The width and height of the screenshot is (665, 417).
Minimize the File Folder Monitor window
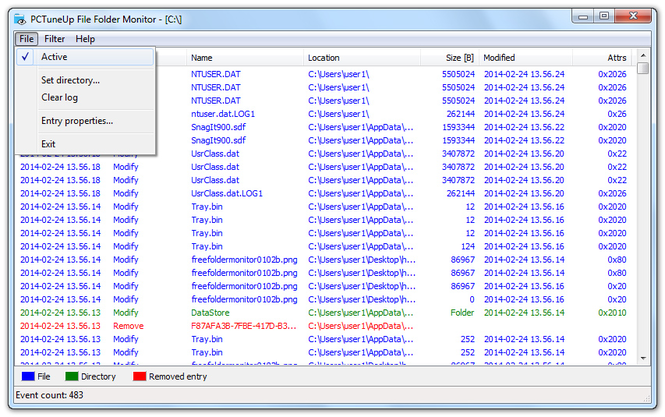coord(583,17)
